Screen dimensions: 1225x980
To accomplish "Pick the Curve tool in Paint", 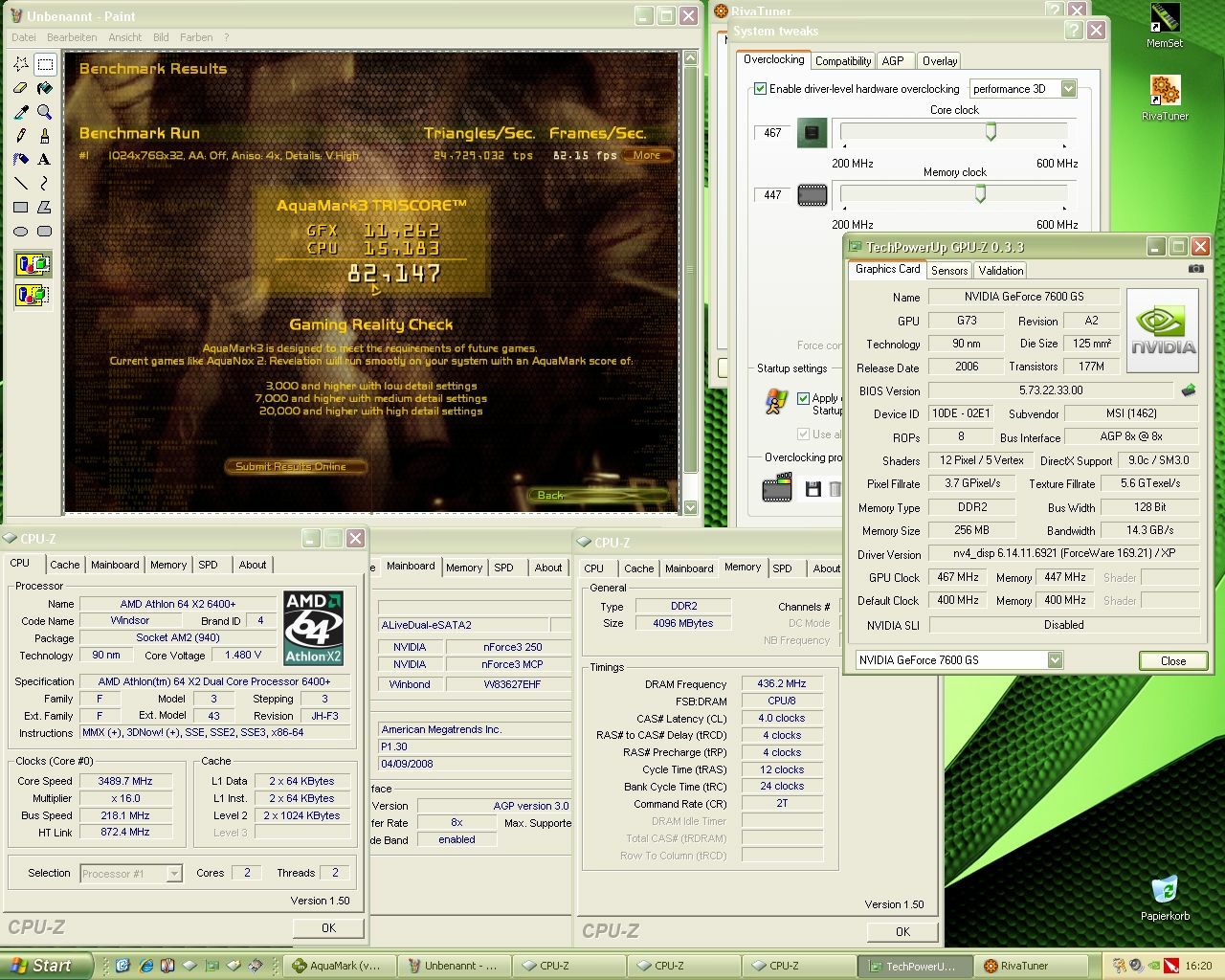I will pos(45,184).
